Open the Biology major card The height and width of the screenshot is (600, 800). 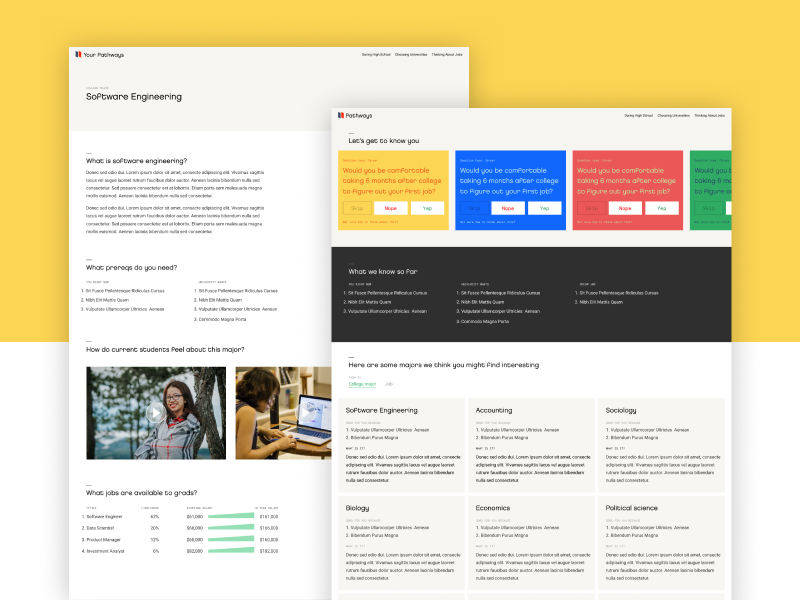pyautogui.click(x=402, y=543)
